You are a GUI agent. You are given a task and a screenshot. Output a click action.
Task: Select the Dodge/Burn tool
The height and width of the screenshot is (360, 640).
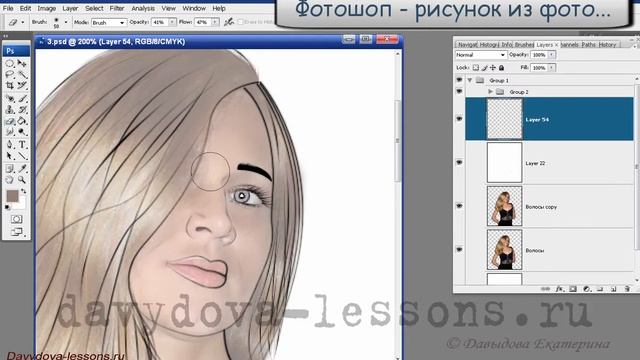(x=22, y=132)
